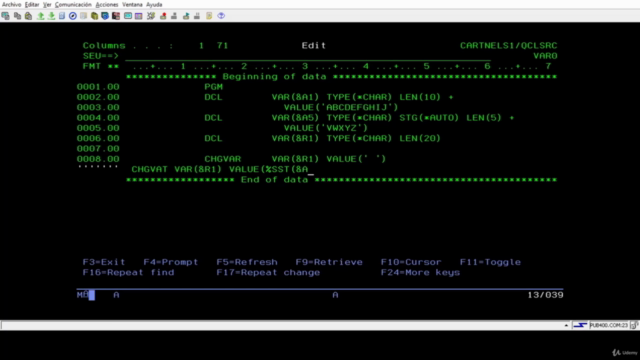Open the Comunicación menu
640x360 pixels.
click(73, 4)
